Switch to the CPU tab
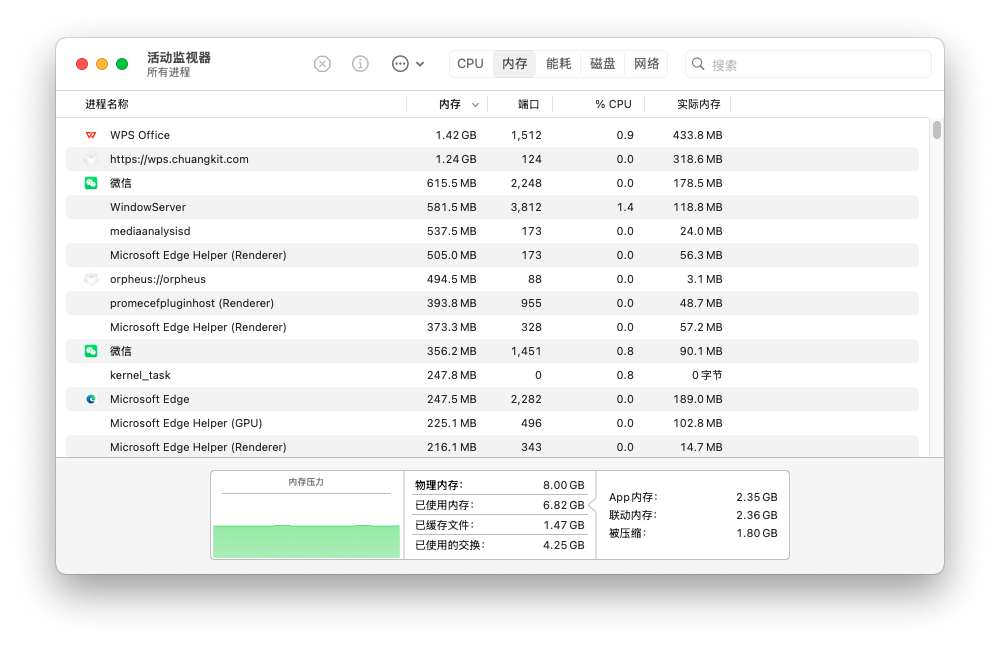This screenshot has width=1000, height=648. point(470,64)
